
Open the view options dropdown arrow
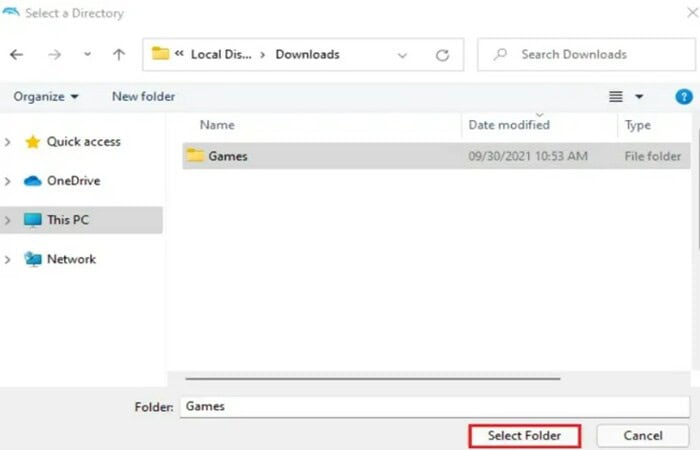pos(639,97)
